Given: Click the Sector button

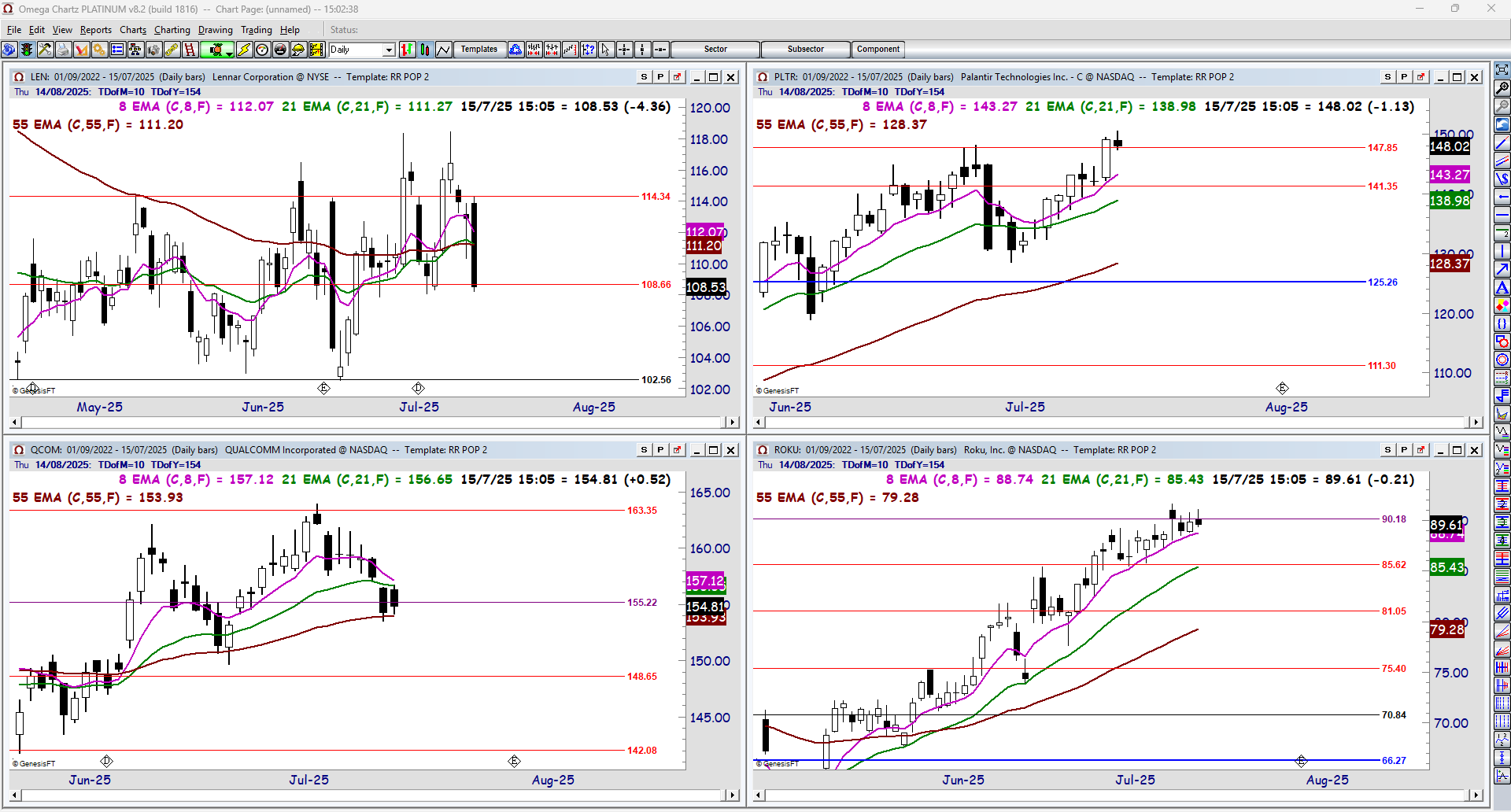Looking at the screenshot, I should click(x=715, y=50).
